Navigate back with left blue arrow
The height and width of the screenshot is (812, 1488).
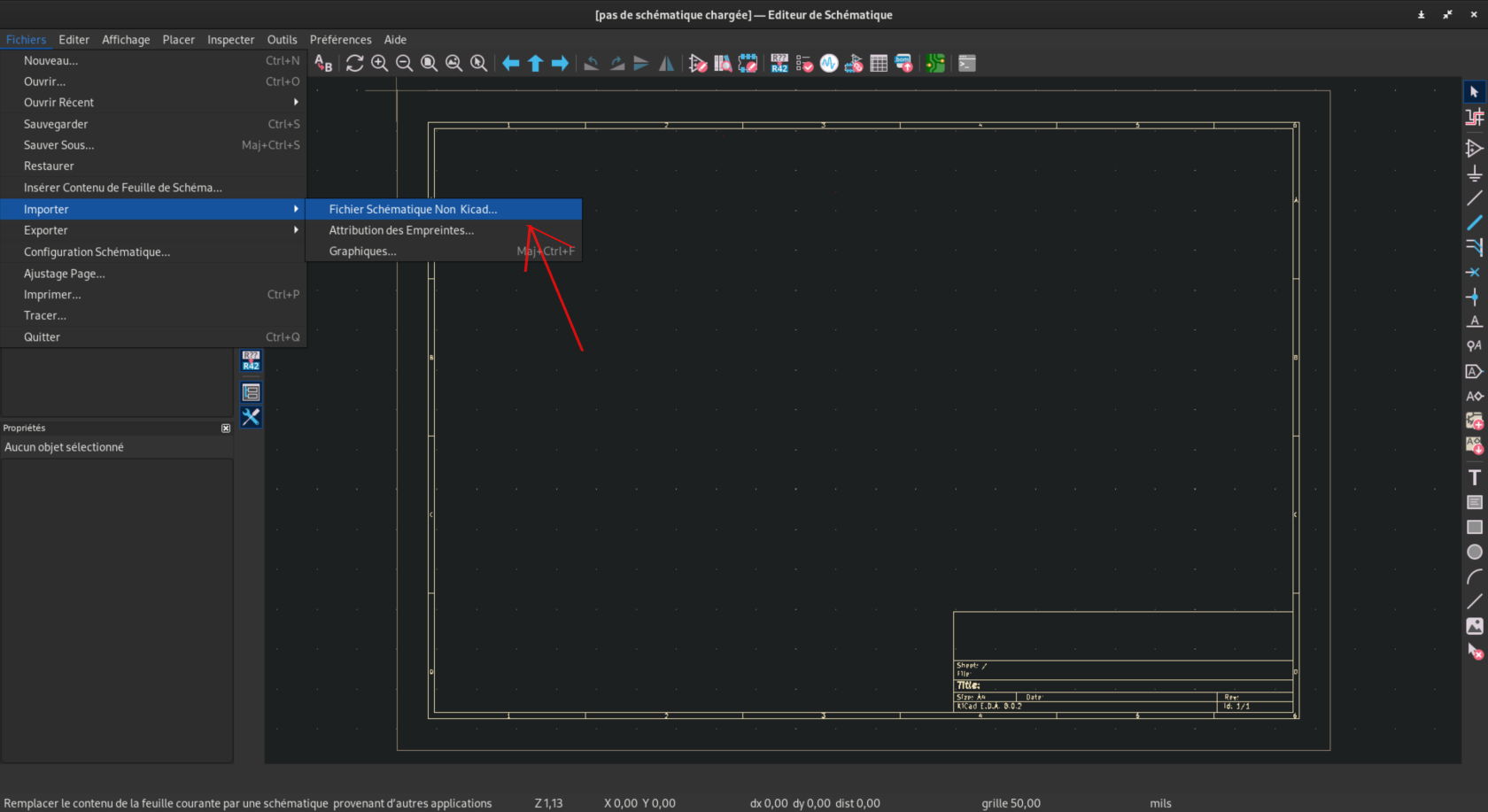point(511,64)
